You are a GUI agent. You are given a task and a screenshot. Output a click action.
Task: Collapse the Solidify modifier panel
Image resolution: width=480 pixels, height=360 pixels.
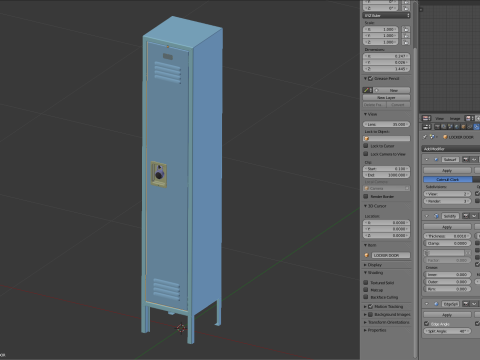[x=427, y=216]
